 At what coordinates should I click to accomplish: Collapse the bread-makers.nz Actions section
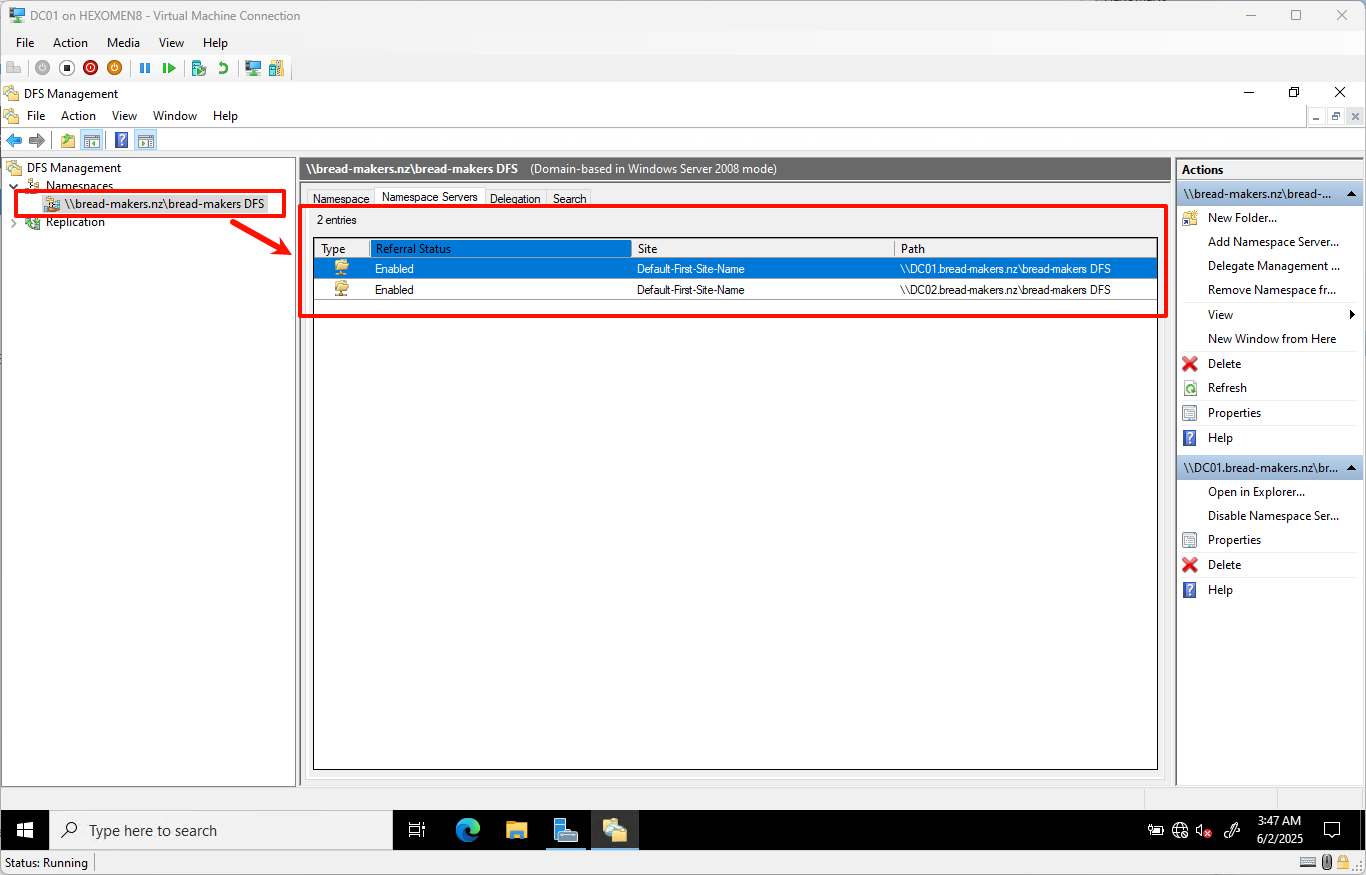pyautogui.click(x=1351, y=194)
